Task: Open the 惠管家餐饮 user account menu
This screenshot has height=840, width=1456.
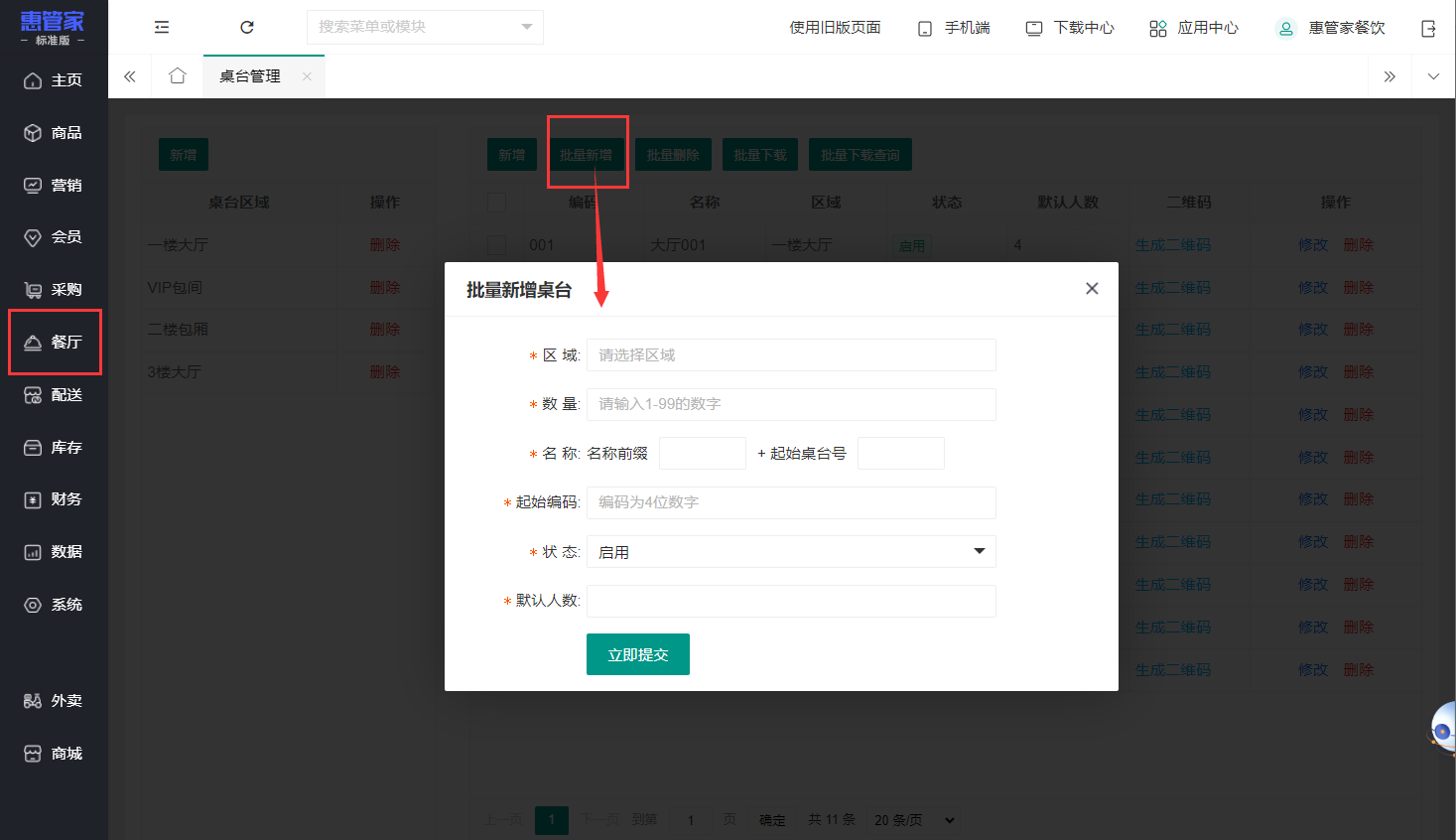Action: click(1330, 28)
